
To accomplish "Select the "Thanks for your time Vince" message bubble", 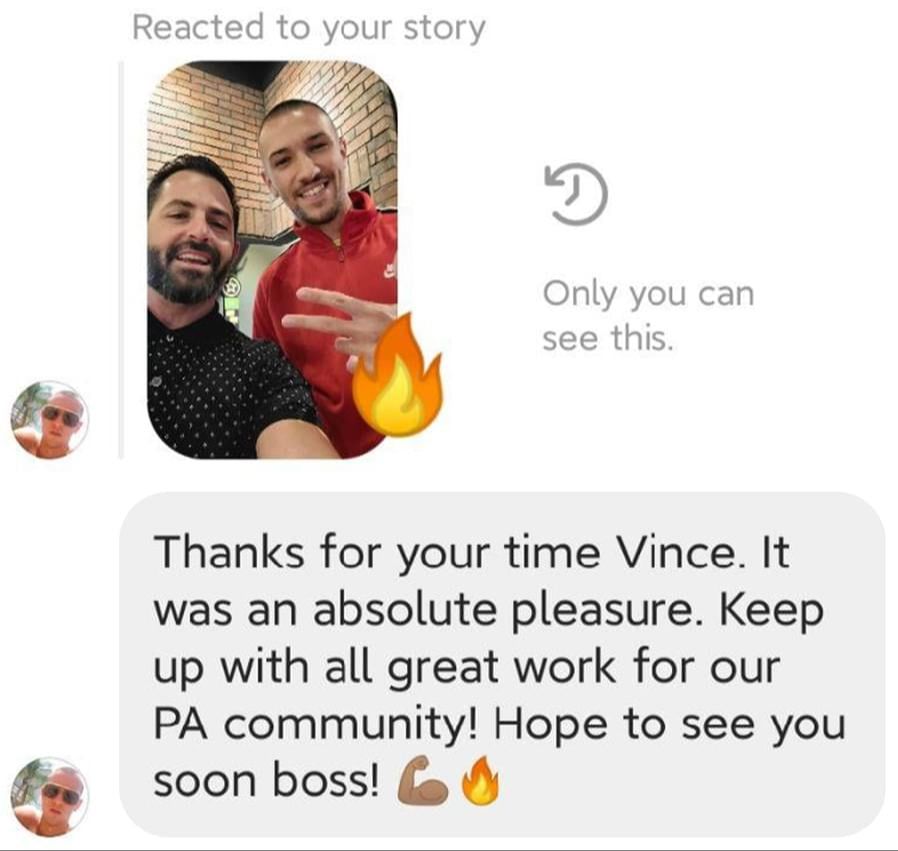I will pos(502,665).
